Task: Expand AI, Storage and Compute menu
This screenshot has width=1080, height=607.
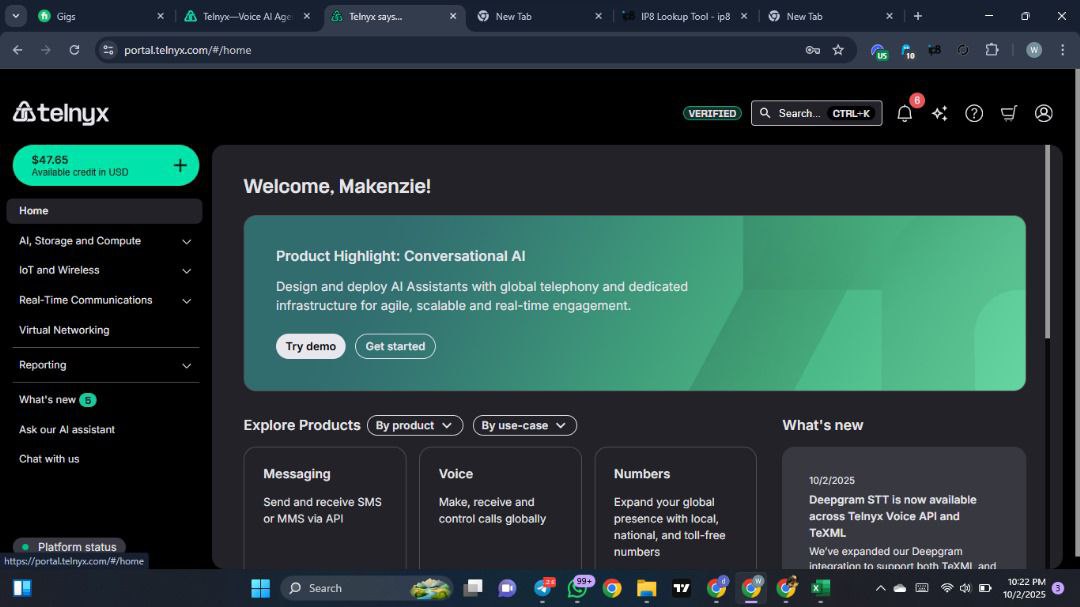Action: tap(186, 241)
